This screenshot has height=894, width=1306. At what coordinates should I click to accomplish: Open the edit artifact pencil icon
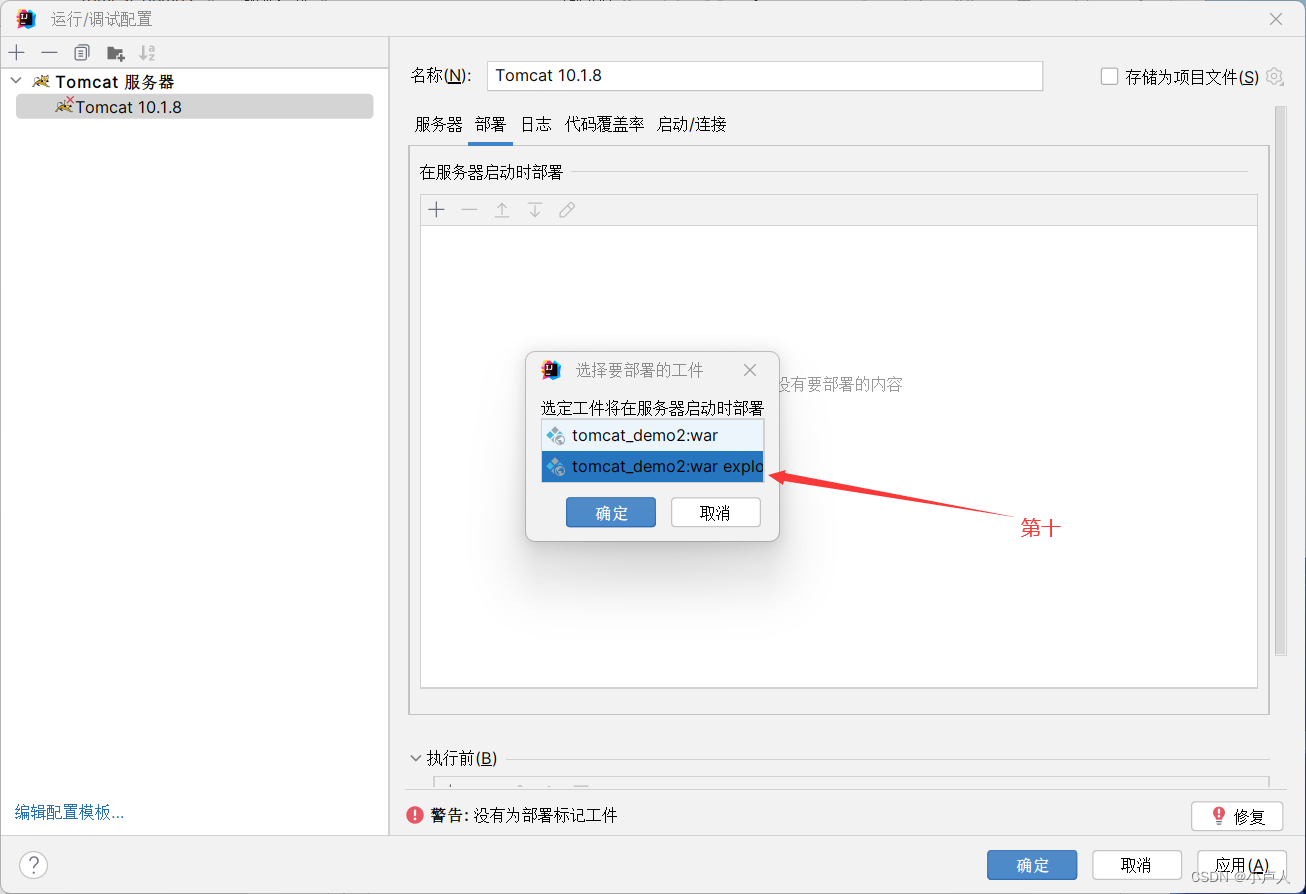[567, 209]
